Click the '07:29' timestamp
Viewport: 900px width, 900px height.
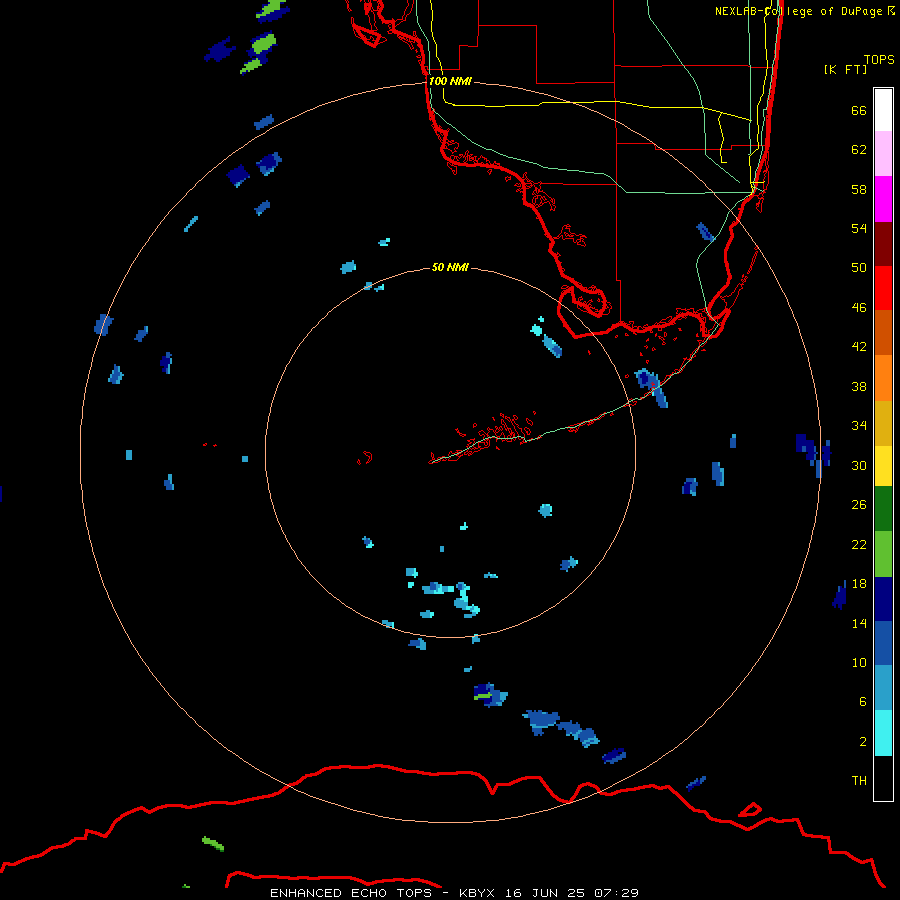tap(616, 893)
